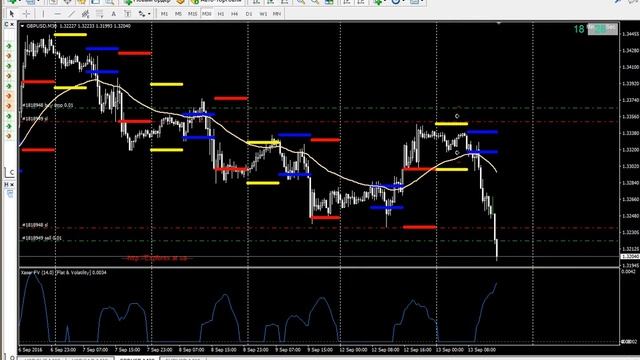Click the New Order button
This screenshot has width=640, height=360.
[x=147, y=2]
